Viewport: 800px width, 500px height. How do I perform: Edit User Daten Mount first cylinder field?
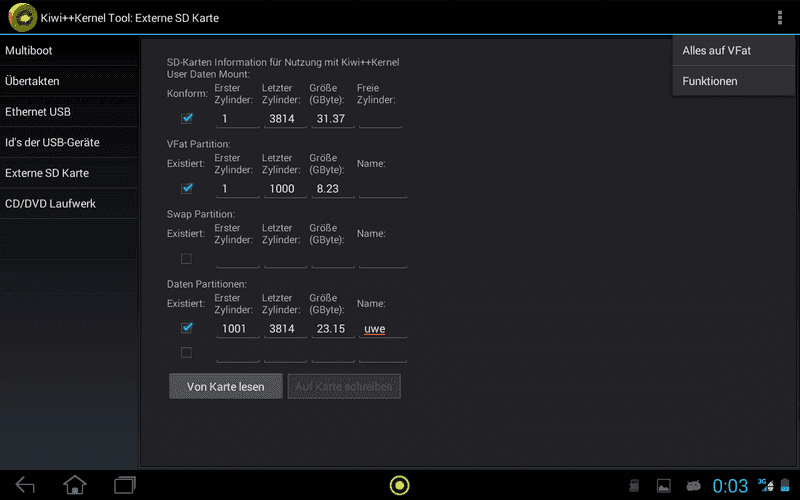coord(238,119)
